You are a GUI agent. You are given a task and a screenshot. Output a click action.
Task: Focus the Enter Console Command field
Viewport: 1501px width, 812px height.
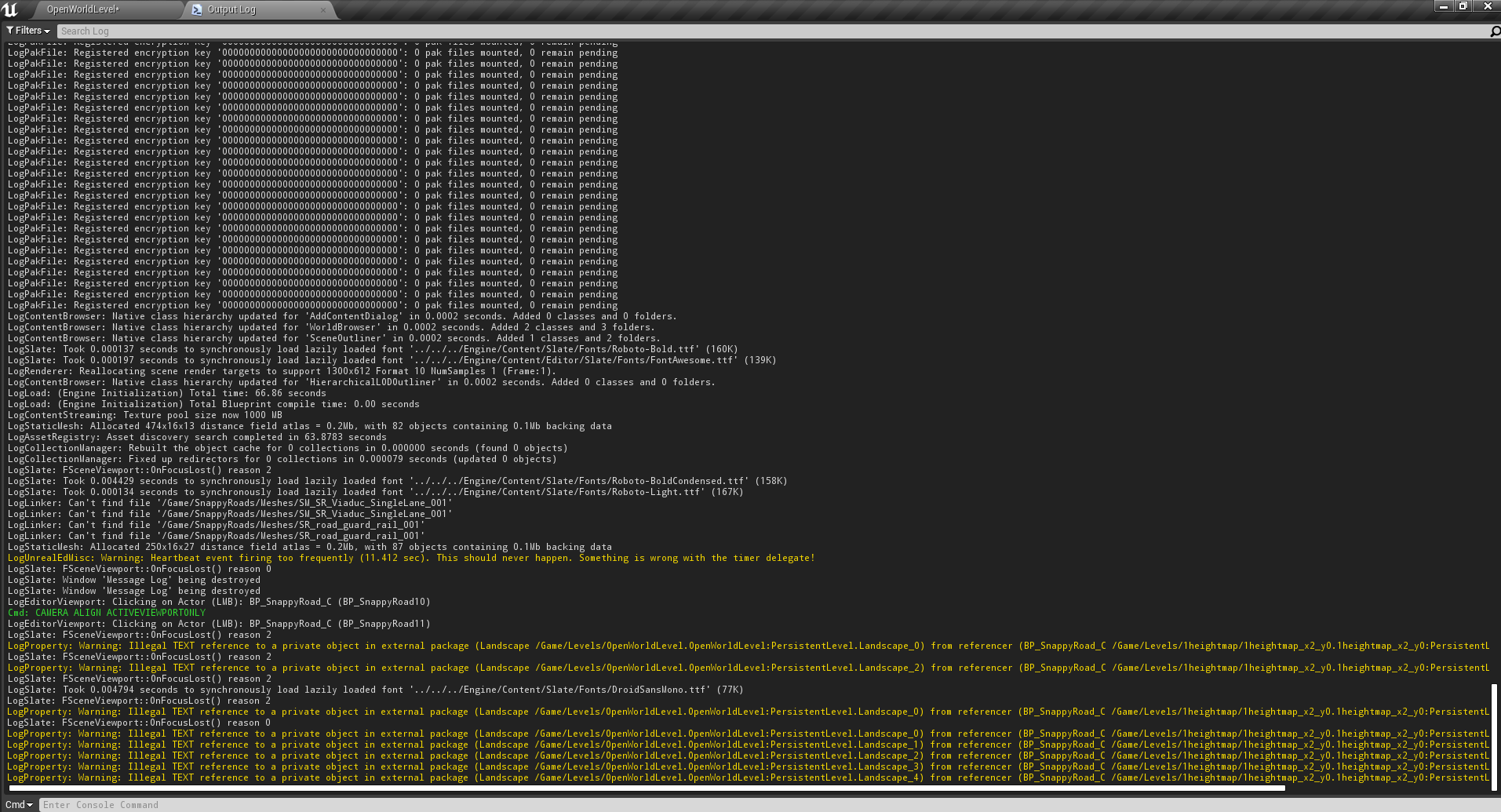pyautogui.click(x=769, y=804)
